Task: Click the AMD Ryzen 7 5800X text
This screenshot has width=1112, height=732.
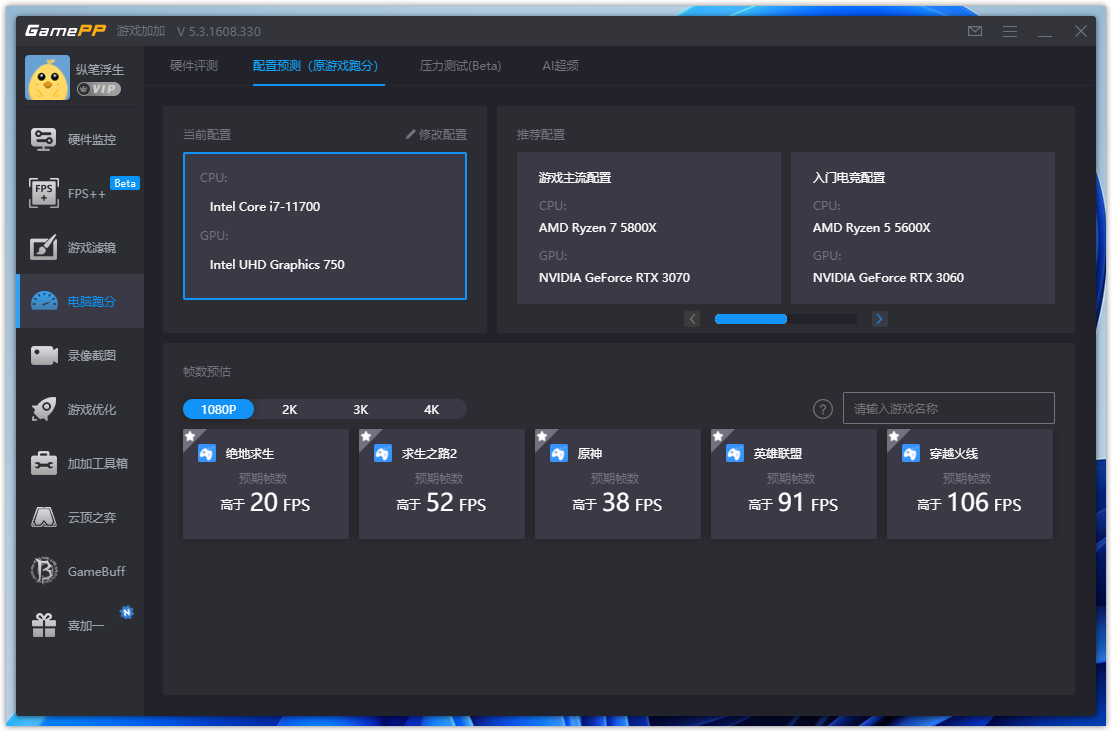Action: (597, 228)
